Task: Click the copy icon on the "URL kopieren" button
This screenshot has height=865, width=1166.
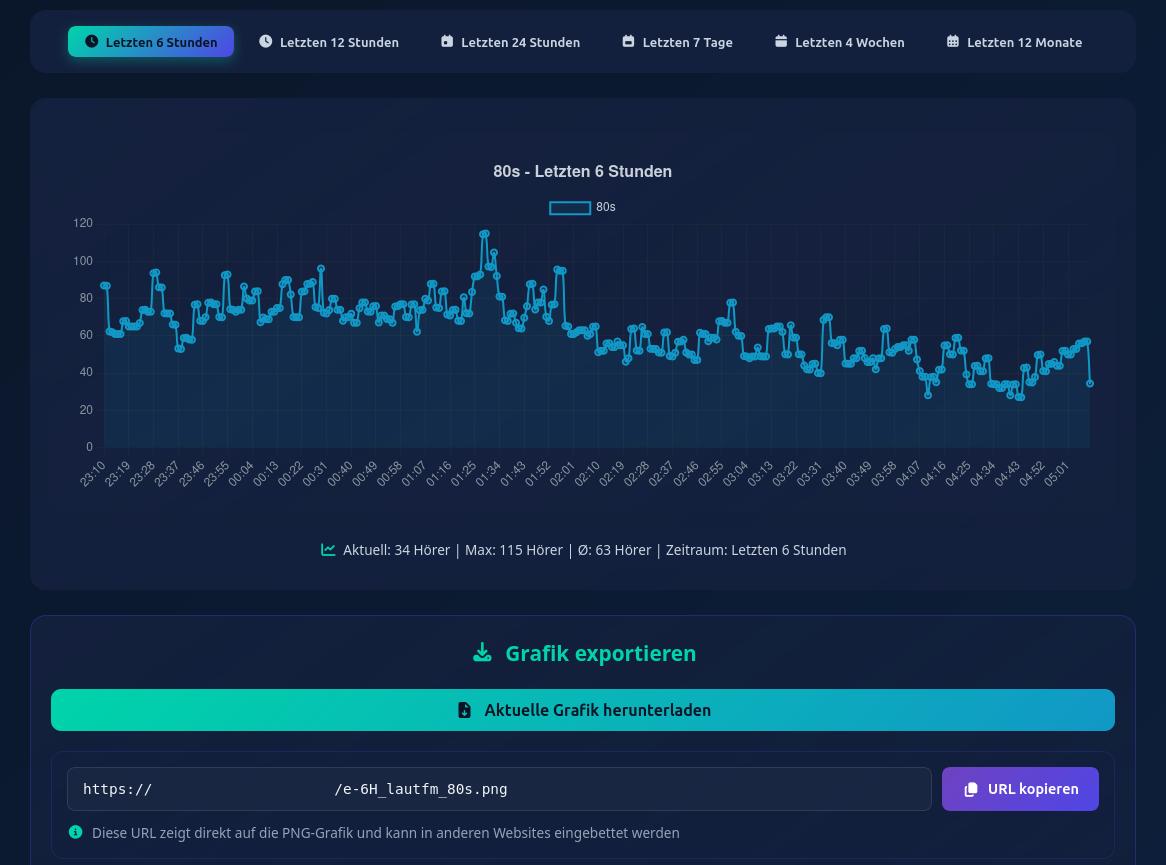Action: tap(971, 789)
